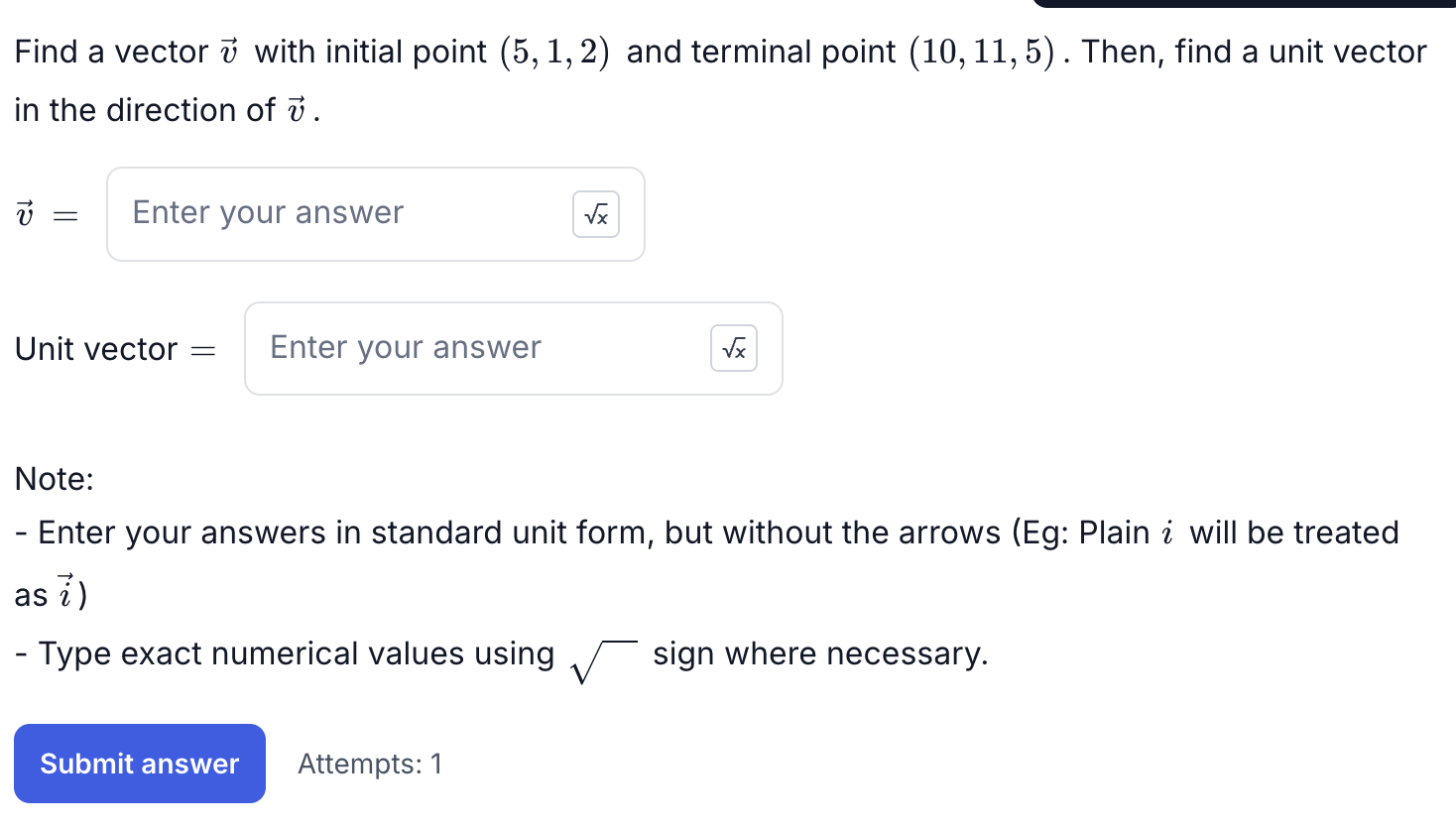Click Submit answer to send your solution
Screen dimensions: 1456x827
coord(139,764)
